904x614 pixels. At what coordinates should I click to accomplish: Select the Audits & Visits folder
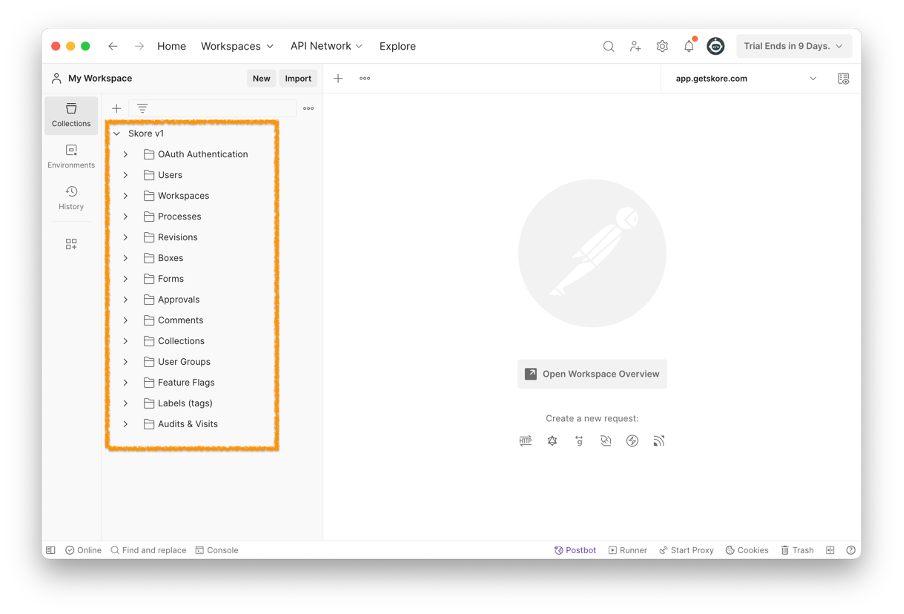point(188,424)
